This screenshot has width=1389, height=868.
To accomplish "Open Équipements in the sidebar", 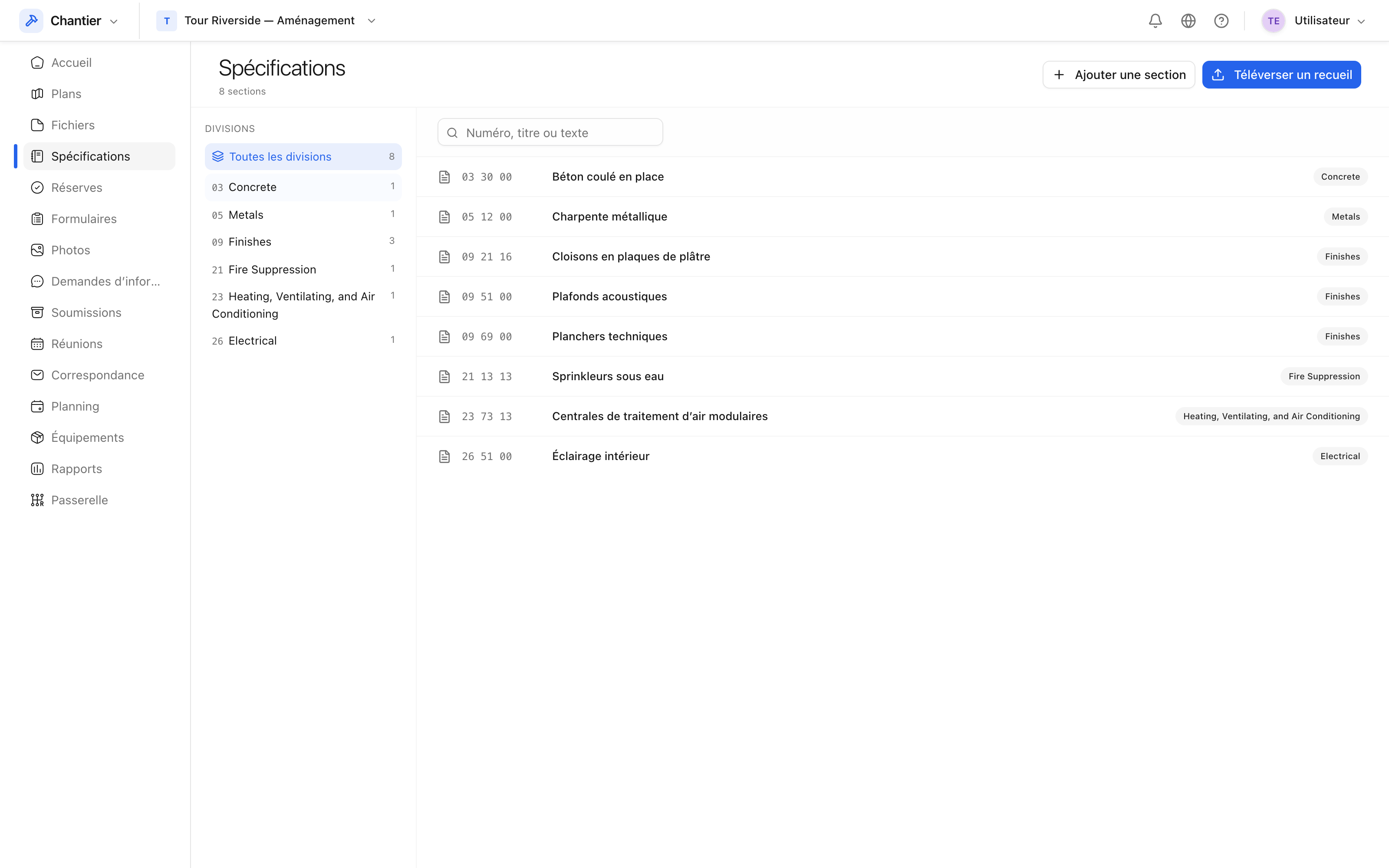I will [99, 437].
